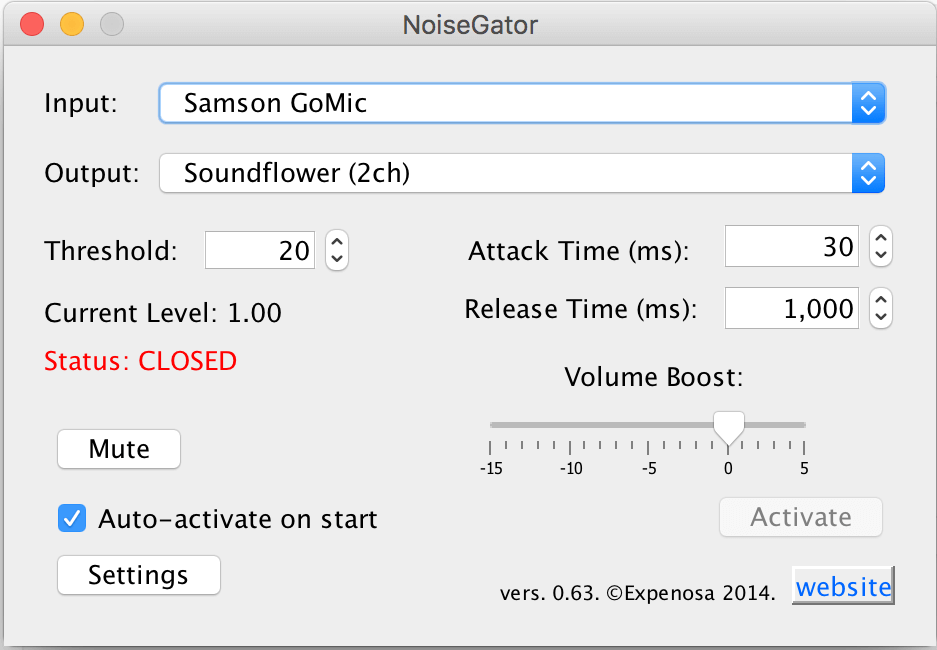
Task: Click the Volume Boost label
Action: (x=654, y=377)
